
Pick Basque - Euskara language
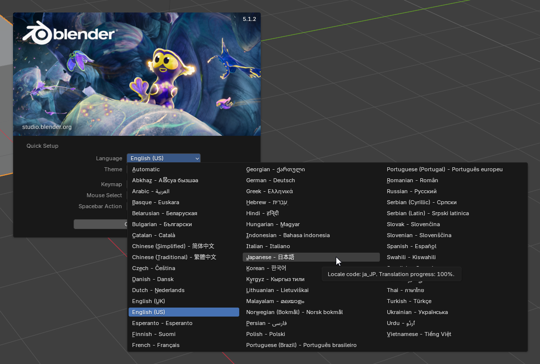184,202
